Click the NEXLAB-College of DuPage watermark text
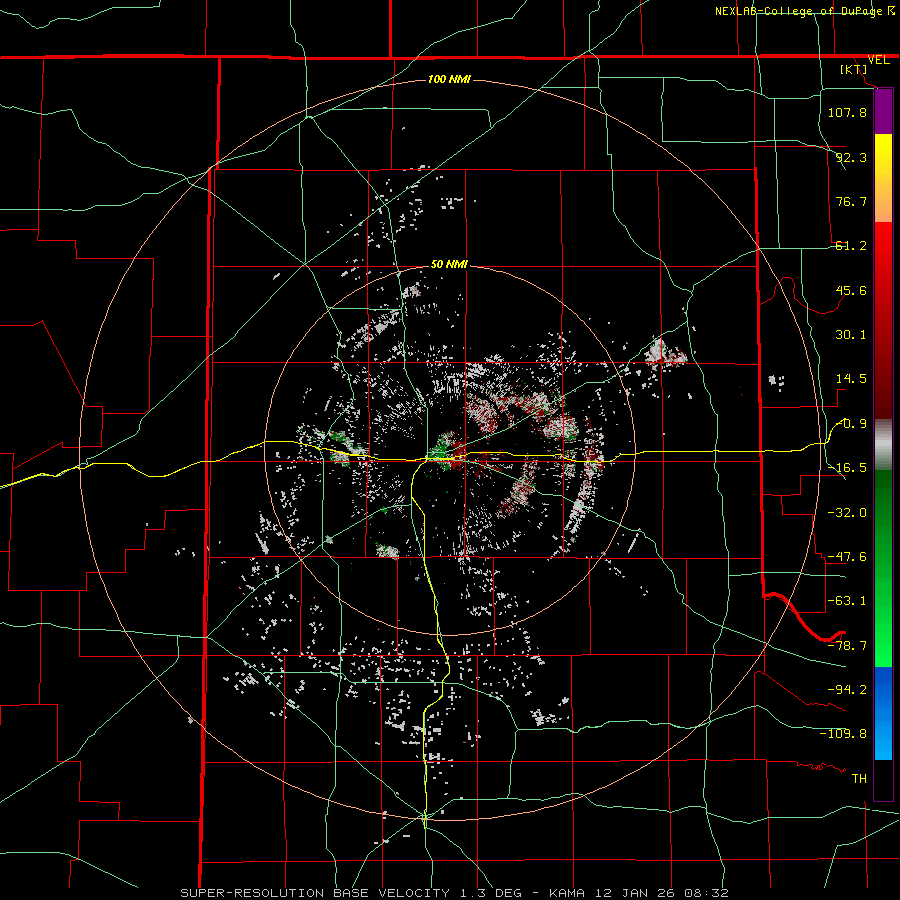This screenshot has width=900, height=900. [798, 11]
